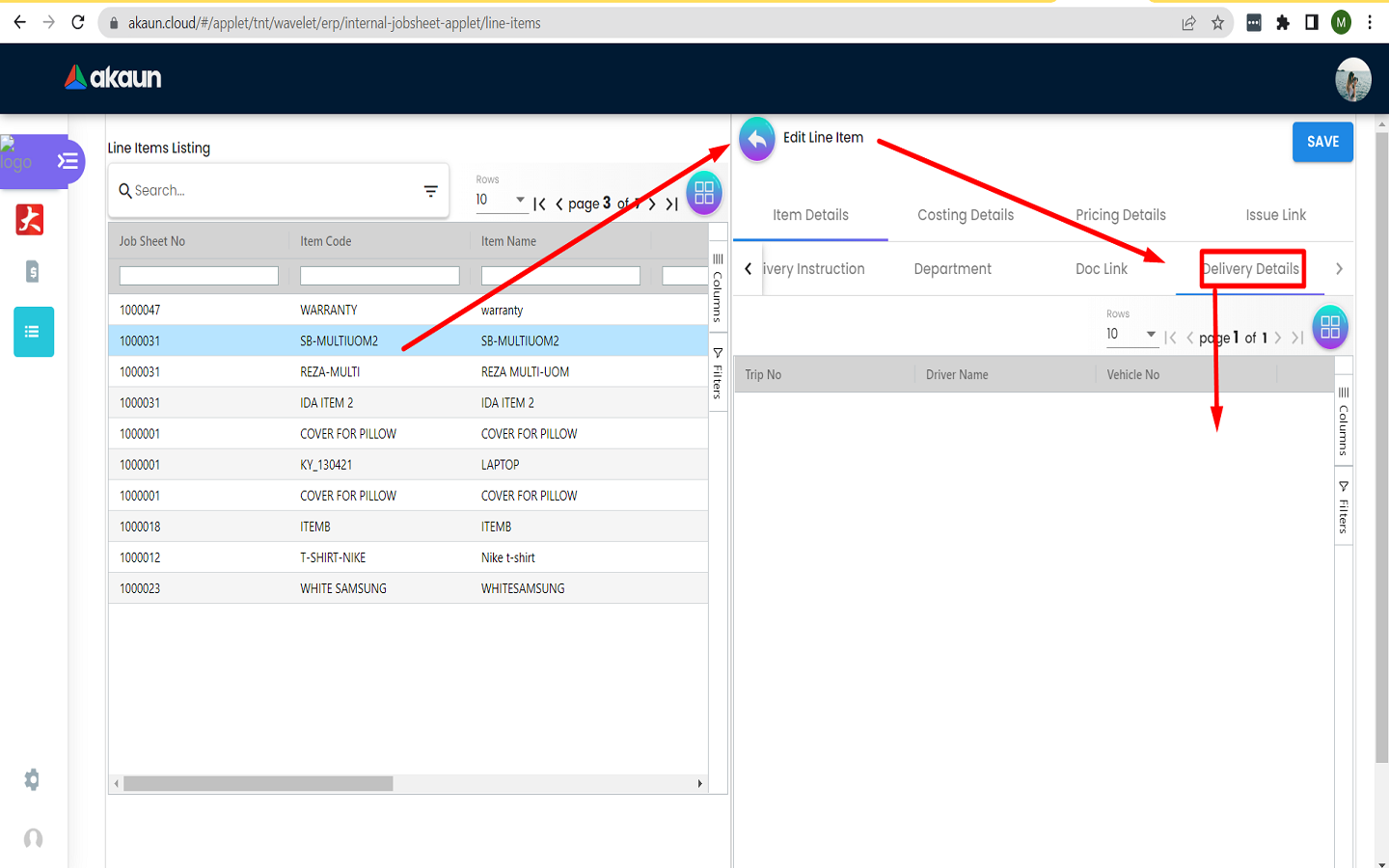This screenshot has width=1389, height=868.
Task: Open the Rows dropdown in Line Items Listing
Action: click(500, 200)
